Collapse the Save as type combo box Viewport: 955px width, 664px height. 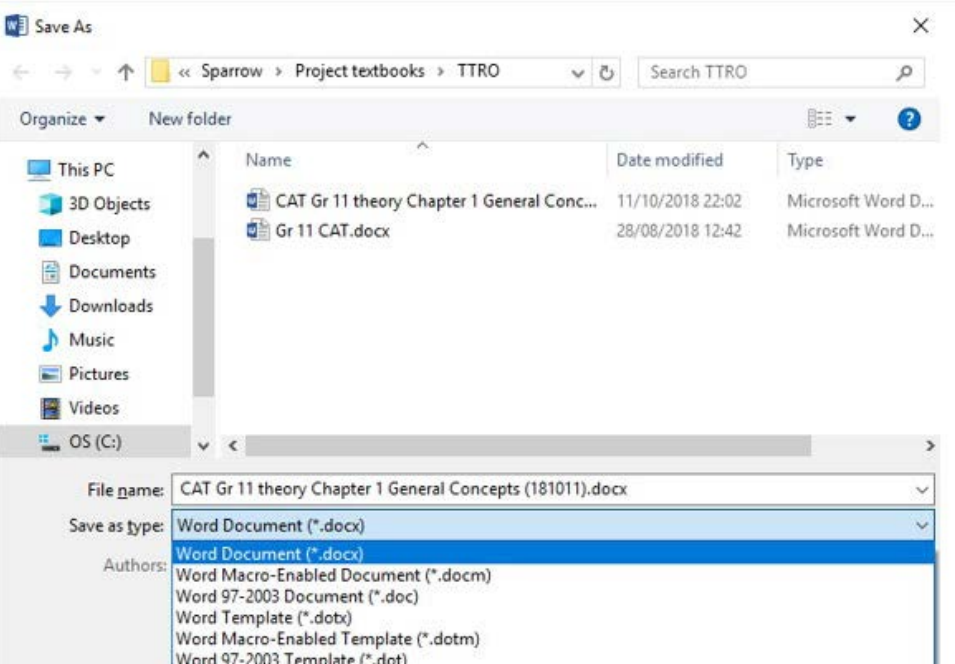click(922, 526)
